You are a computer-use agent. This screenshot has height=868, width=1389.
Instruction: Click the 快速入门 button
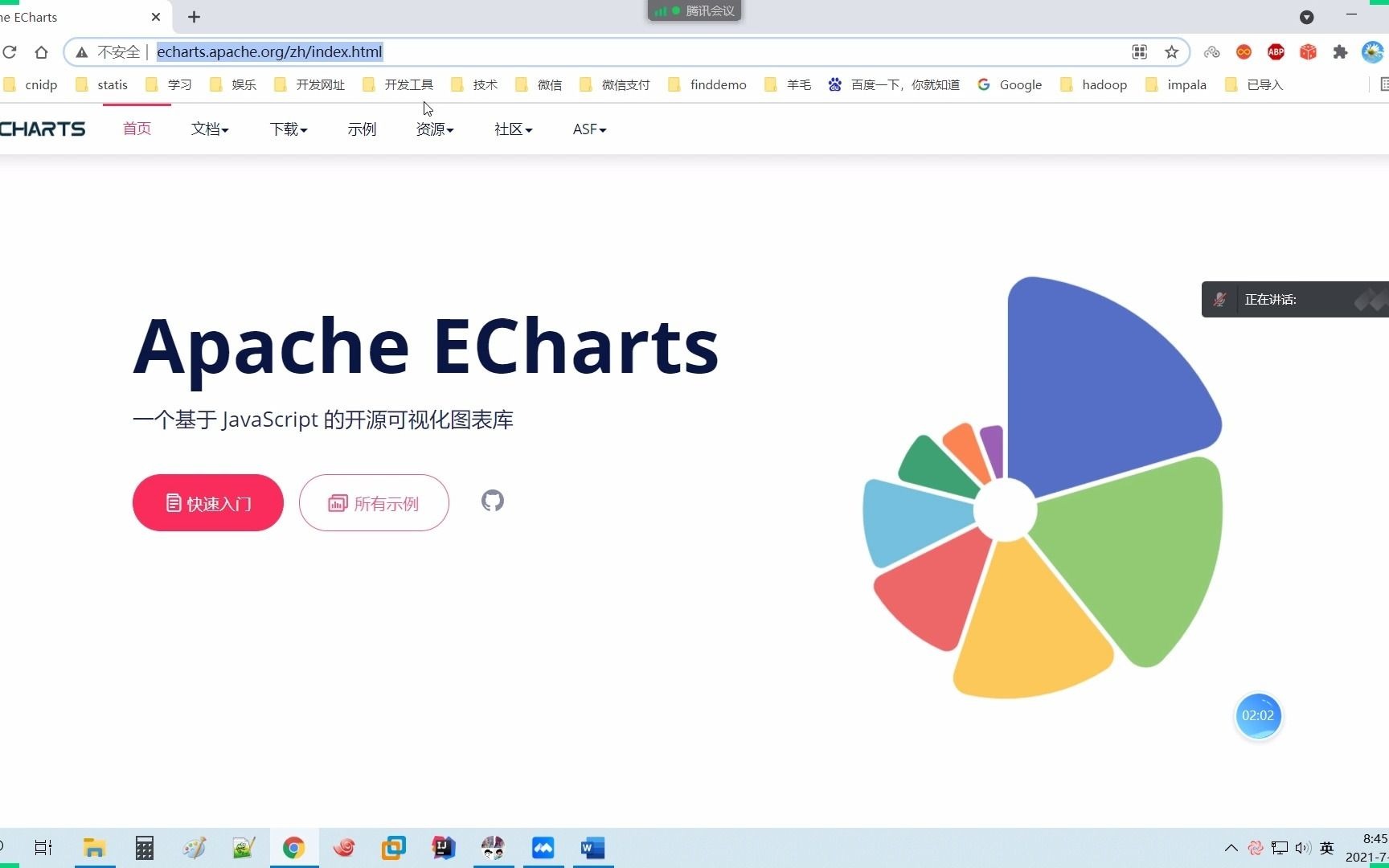tap(208, 503)
